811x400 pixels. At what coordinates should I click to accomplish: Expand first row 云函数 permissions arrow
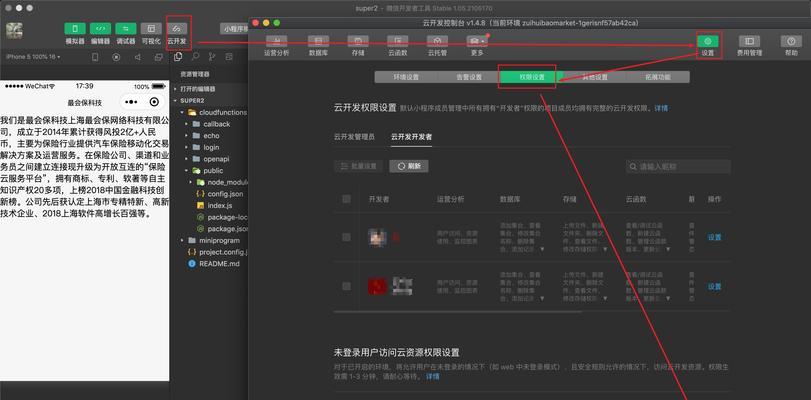pos(668,249)
